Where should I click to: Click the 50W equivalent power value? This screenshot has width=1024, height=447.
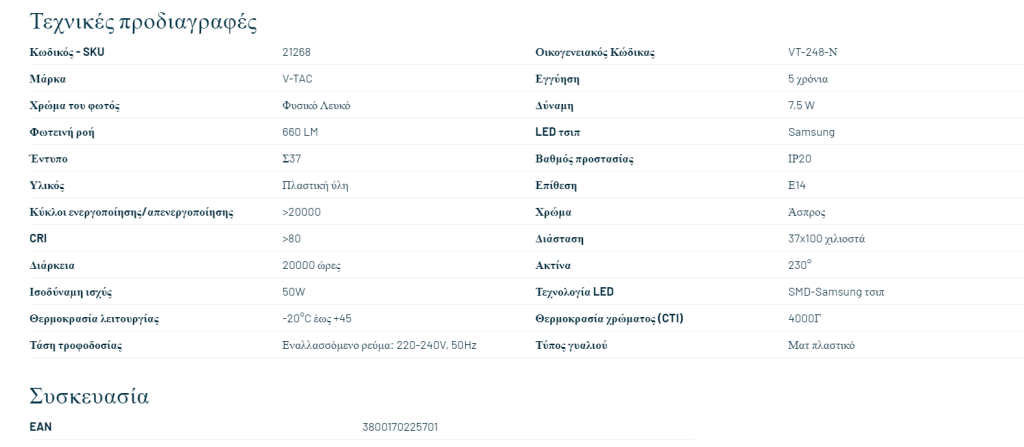coord(294,292)
